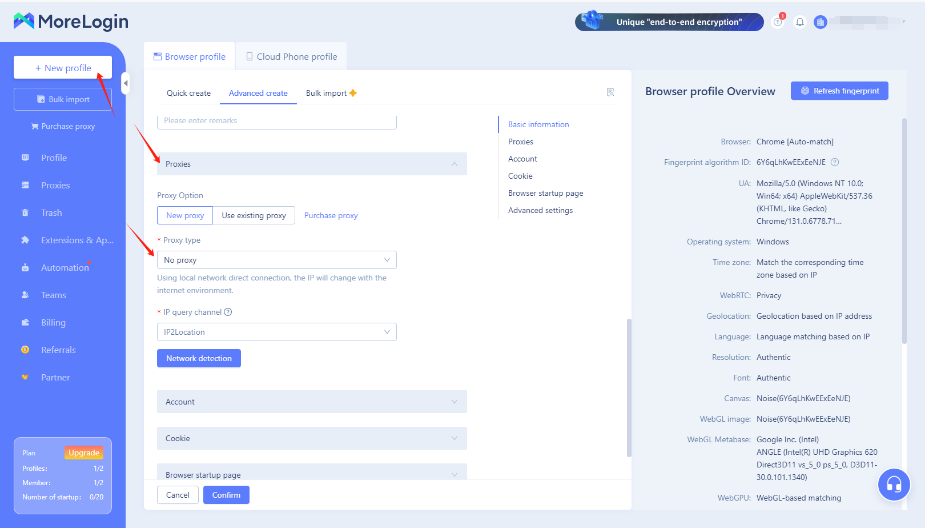Select the Quick create tab
This screenshot has height=528, width=925.
pyautogui.click(x=188, y=93)
